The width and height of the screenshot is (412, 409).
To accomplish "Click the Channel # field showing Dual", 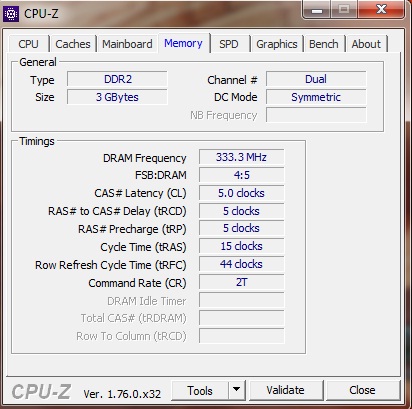I will pyautogui.click(x=316, y=79).
